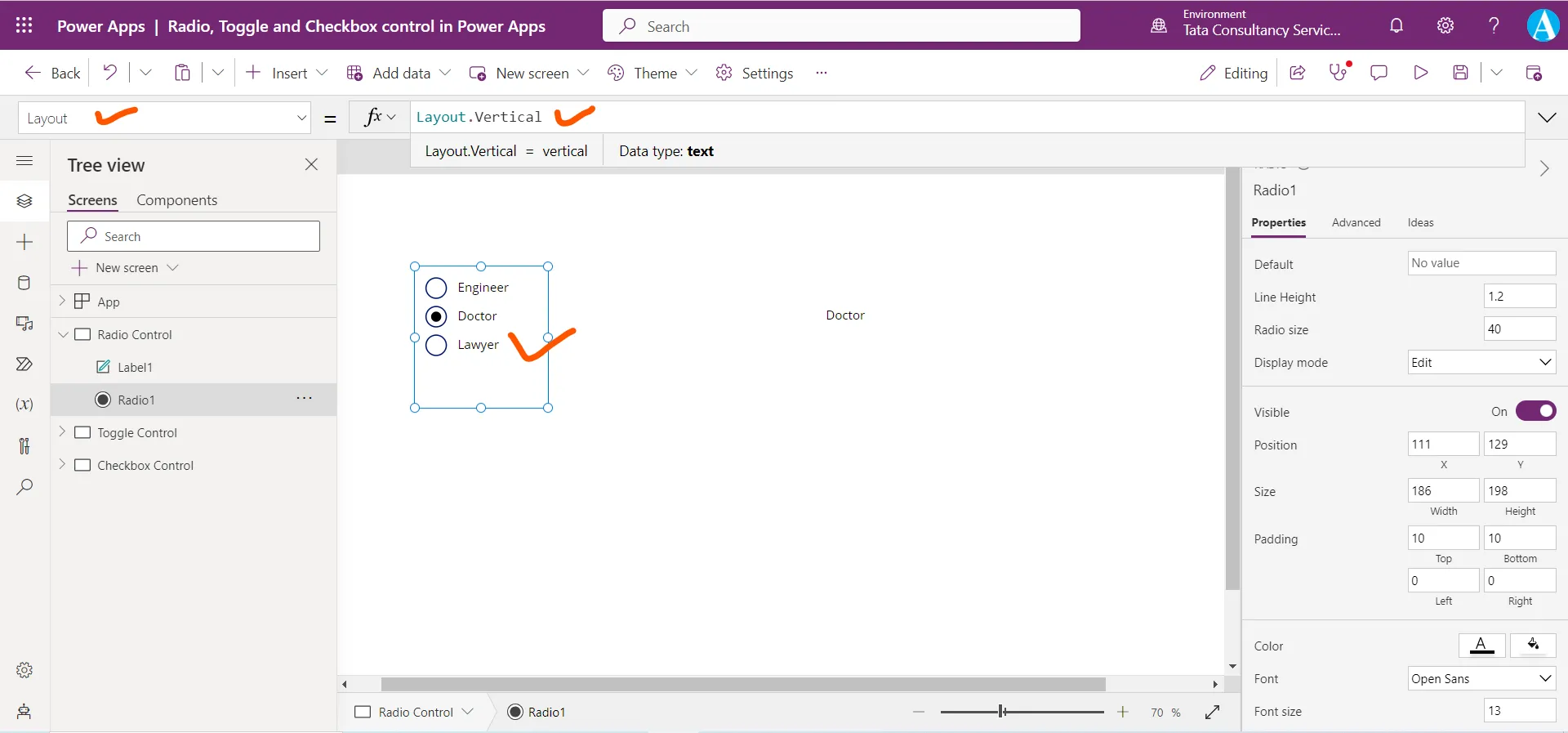The height and width of the screenshot is (733, 1568).
Task: Switch to the Components tab
Action: [x=176, y=200]
